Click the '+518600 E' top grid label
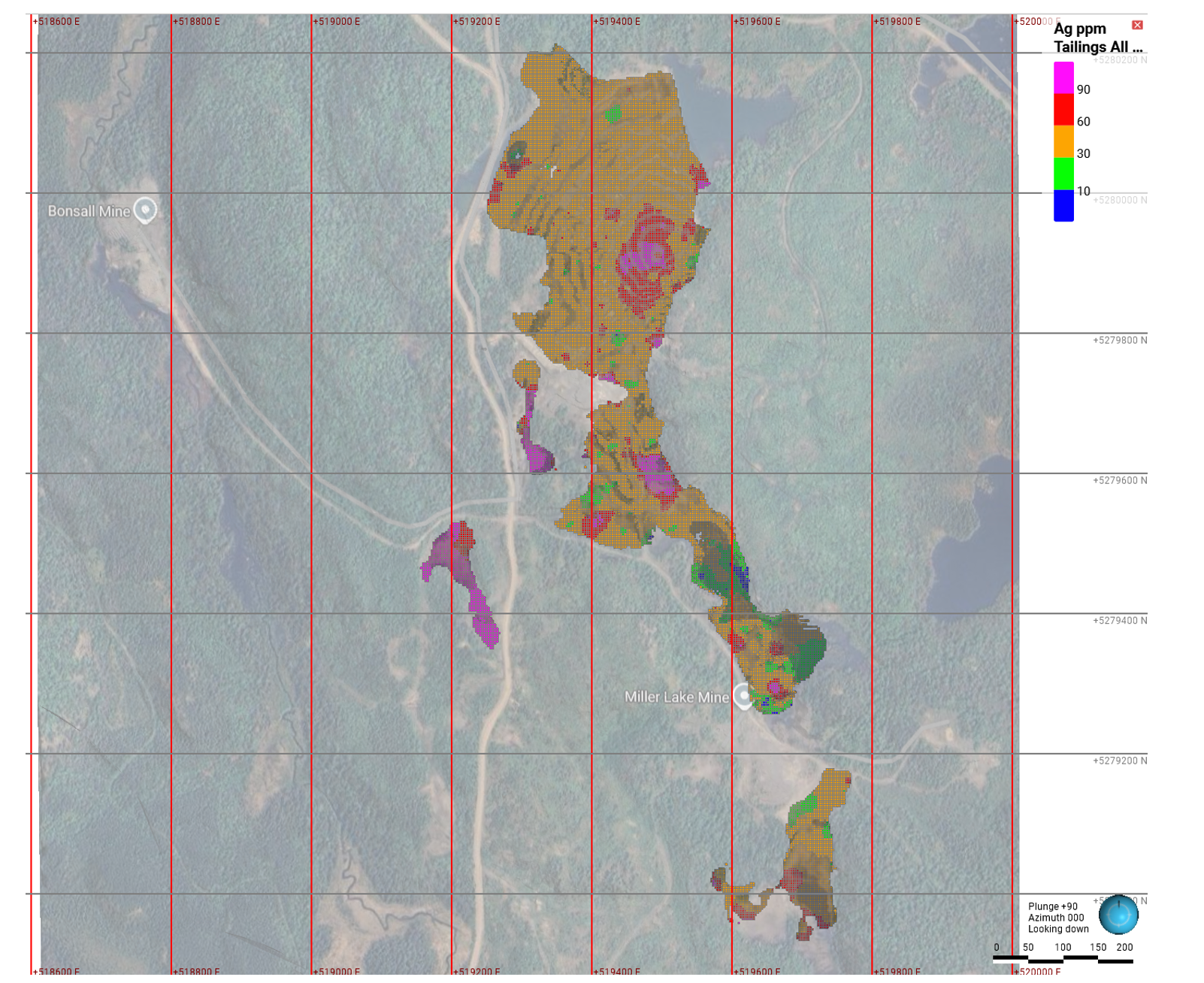The image size is (1204, 983). pyautogui.click(x=56, y=22)
